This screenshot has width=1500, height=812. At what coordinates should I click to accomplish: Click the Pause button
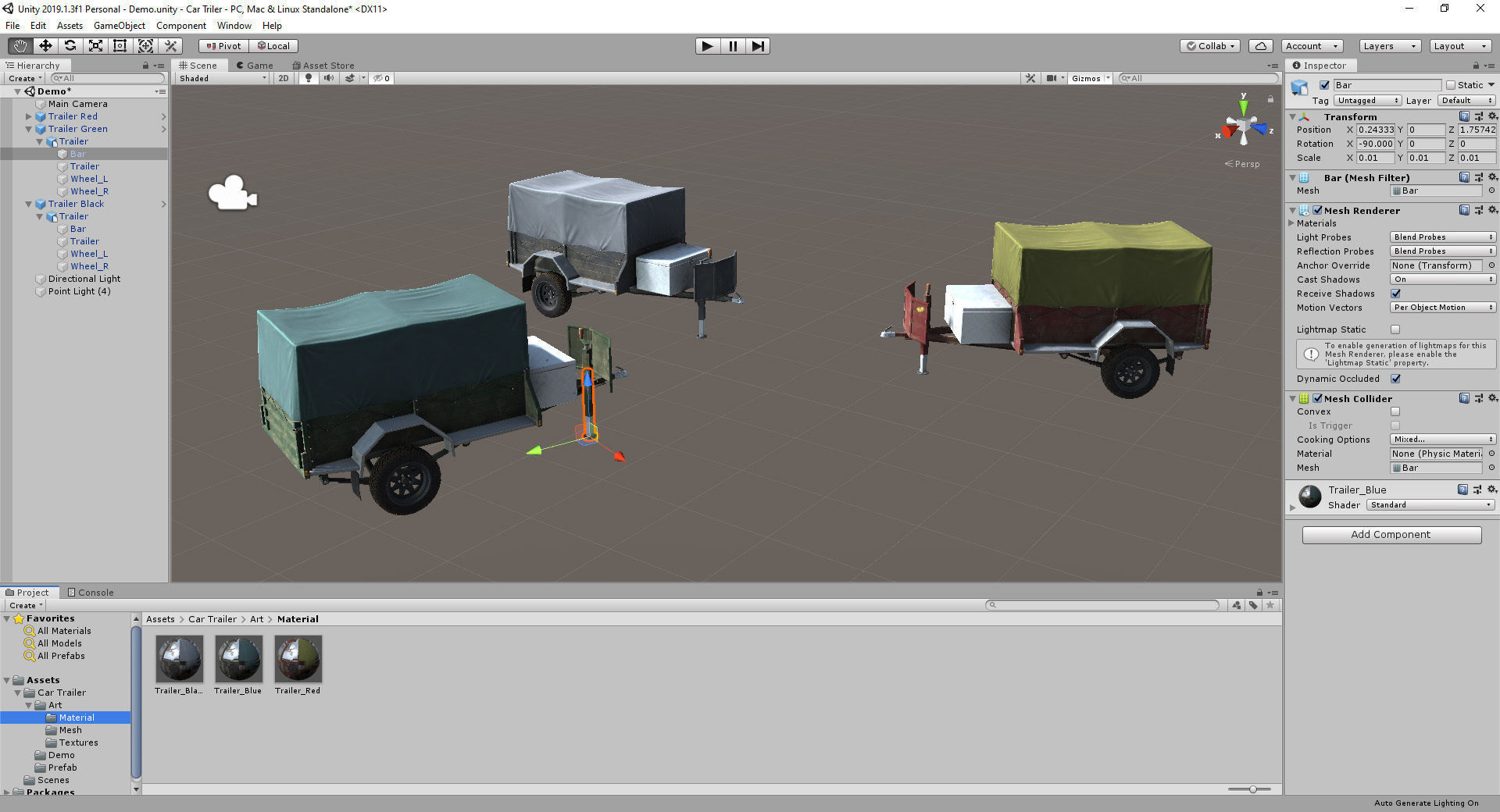(733, 46)
